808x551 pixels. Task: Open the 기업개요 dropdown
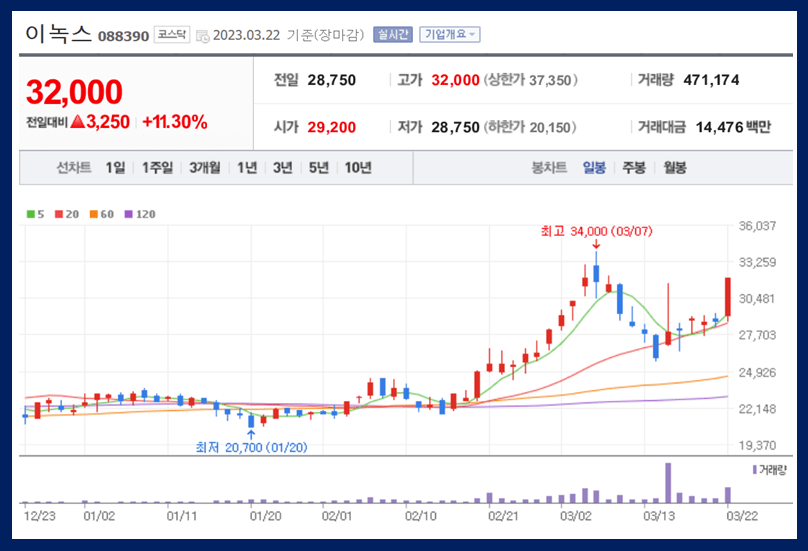click(450, 35)
